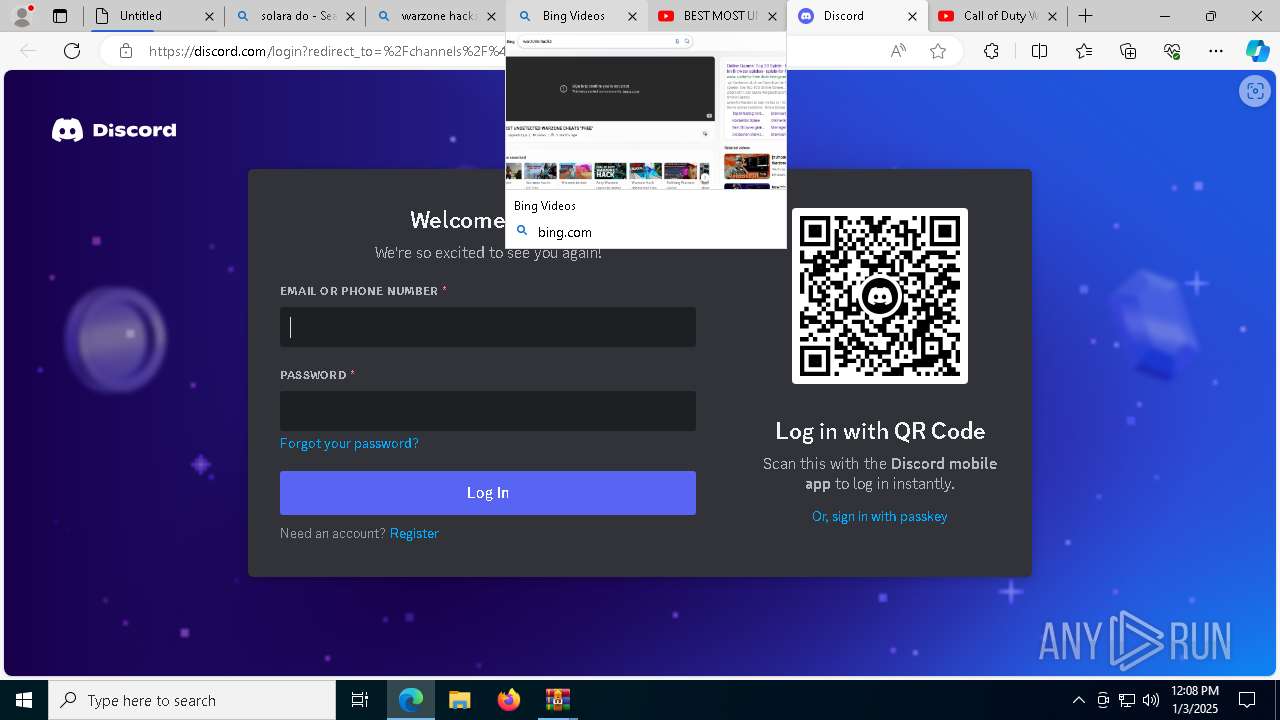1280x720 pixels.
Task: Close the solara do search tab
Action: pos(351,16)
